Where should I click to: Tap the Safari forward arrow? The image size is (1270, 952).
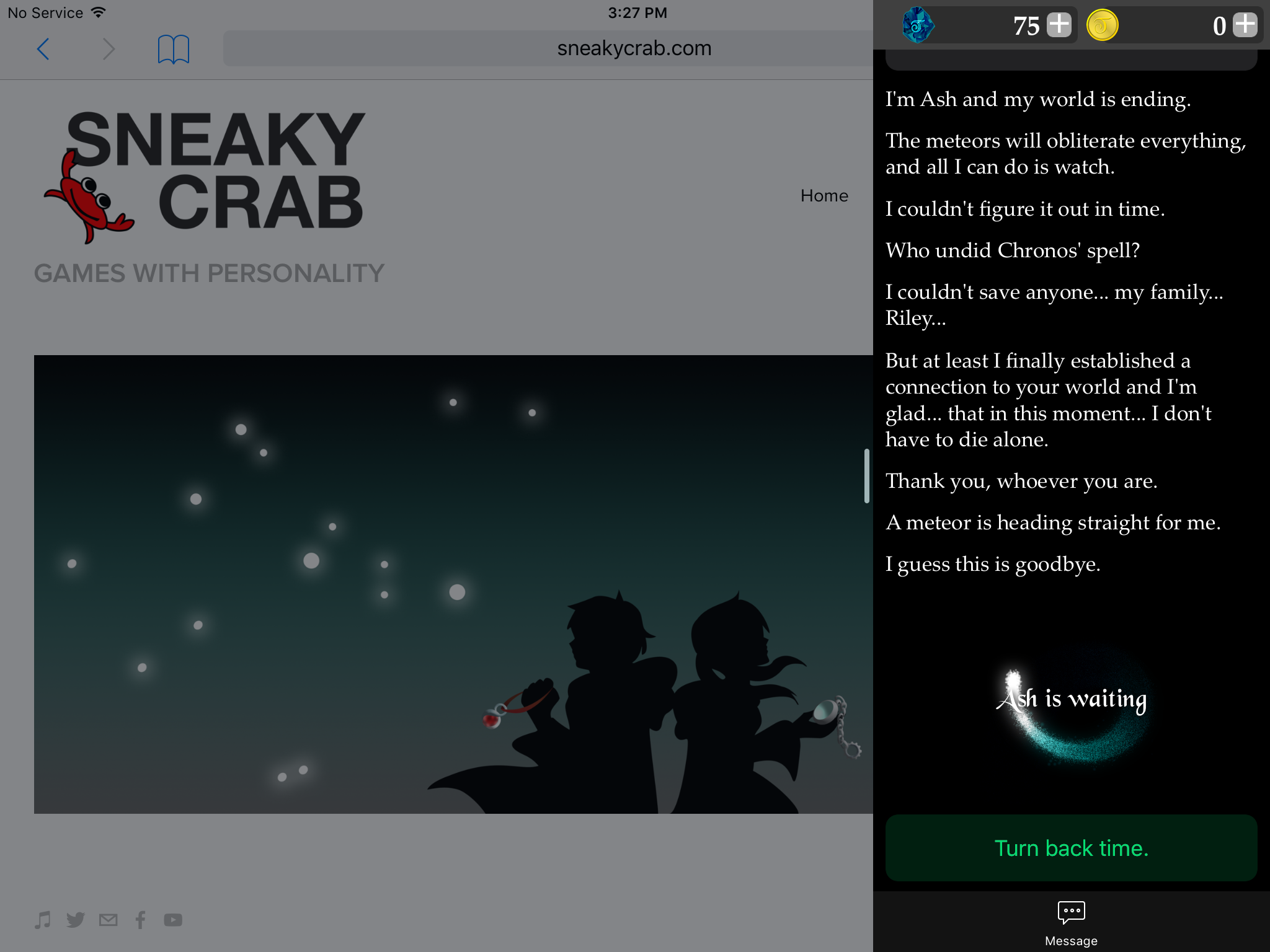point(109,49)
